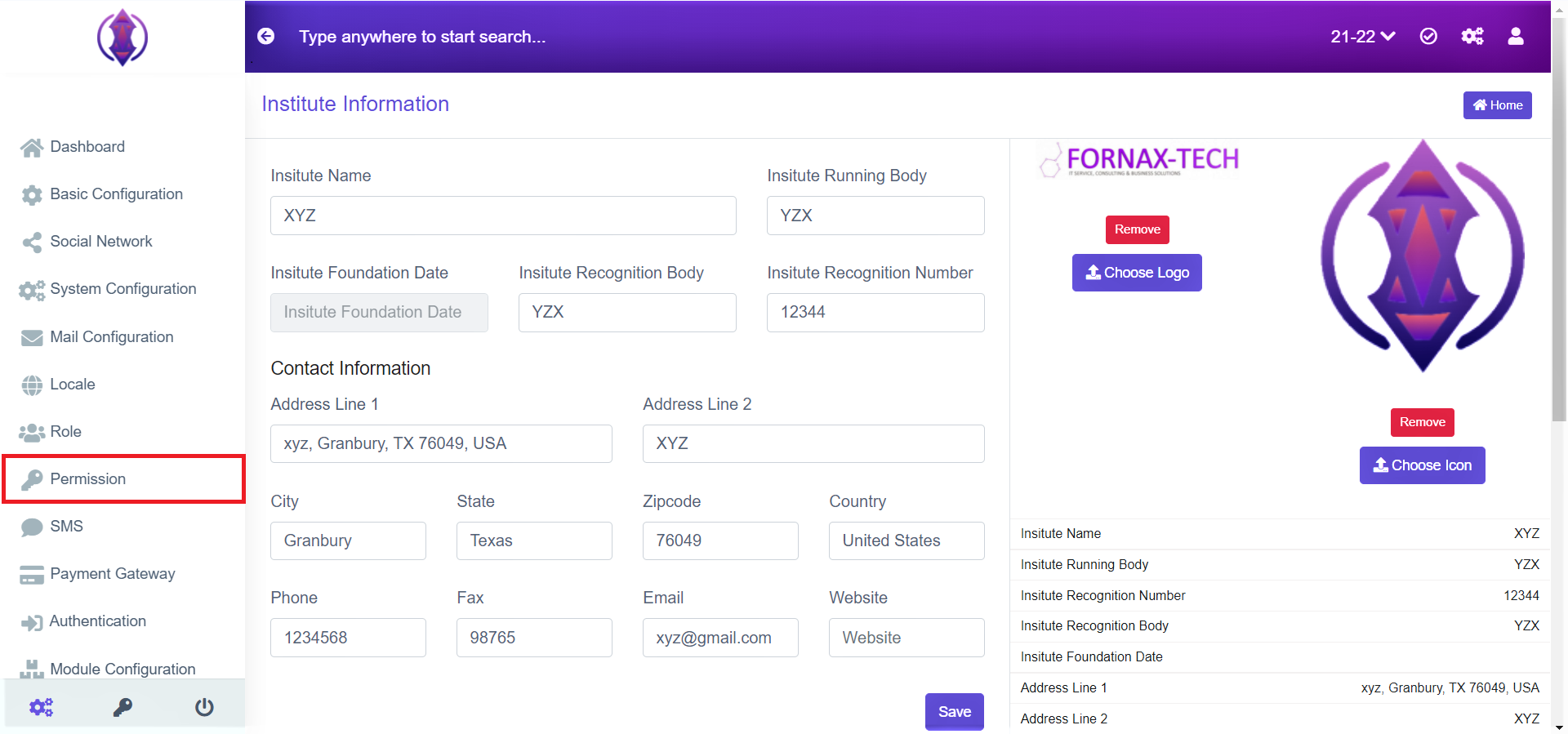Screen dimensions: 1568x734
Task: Click the Module Configuration boxes icon
Action: (32, 669)
